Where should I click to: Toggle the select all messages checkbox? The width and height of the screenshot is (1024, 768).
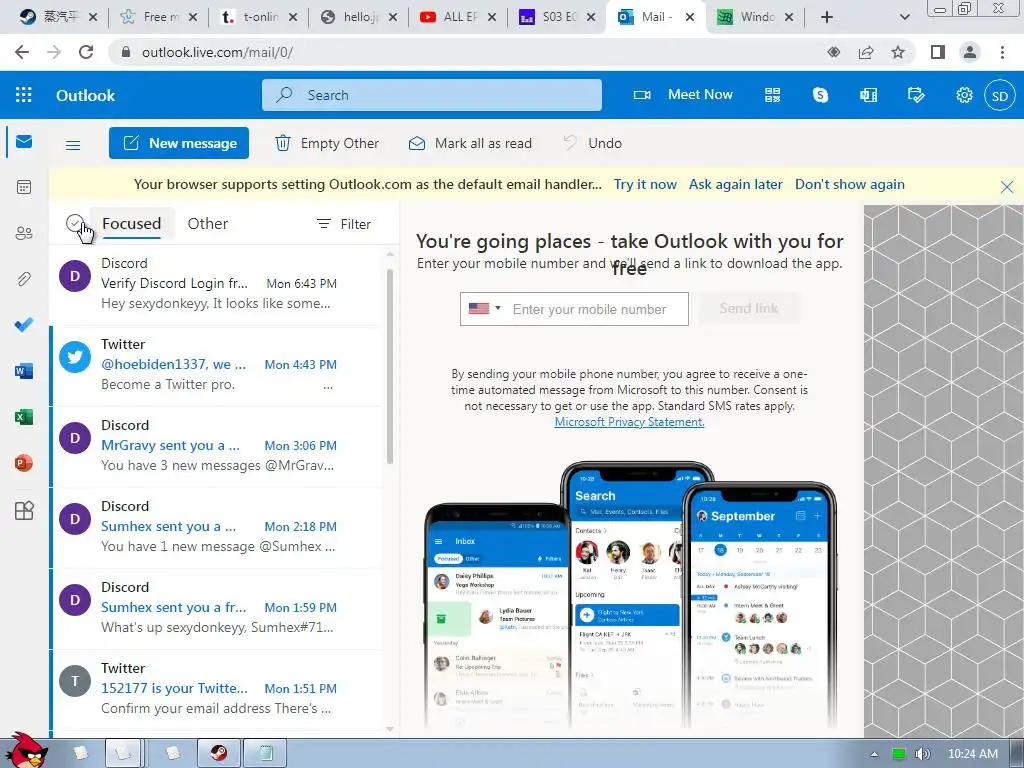tap(75, 224)
